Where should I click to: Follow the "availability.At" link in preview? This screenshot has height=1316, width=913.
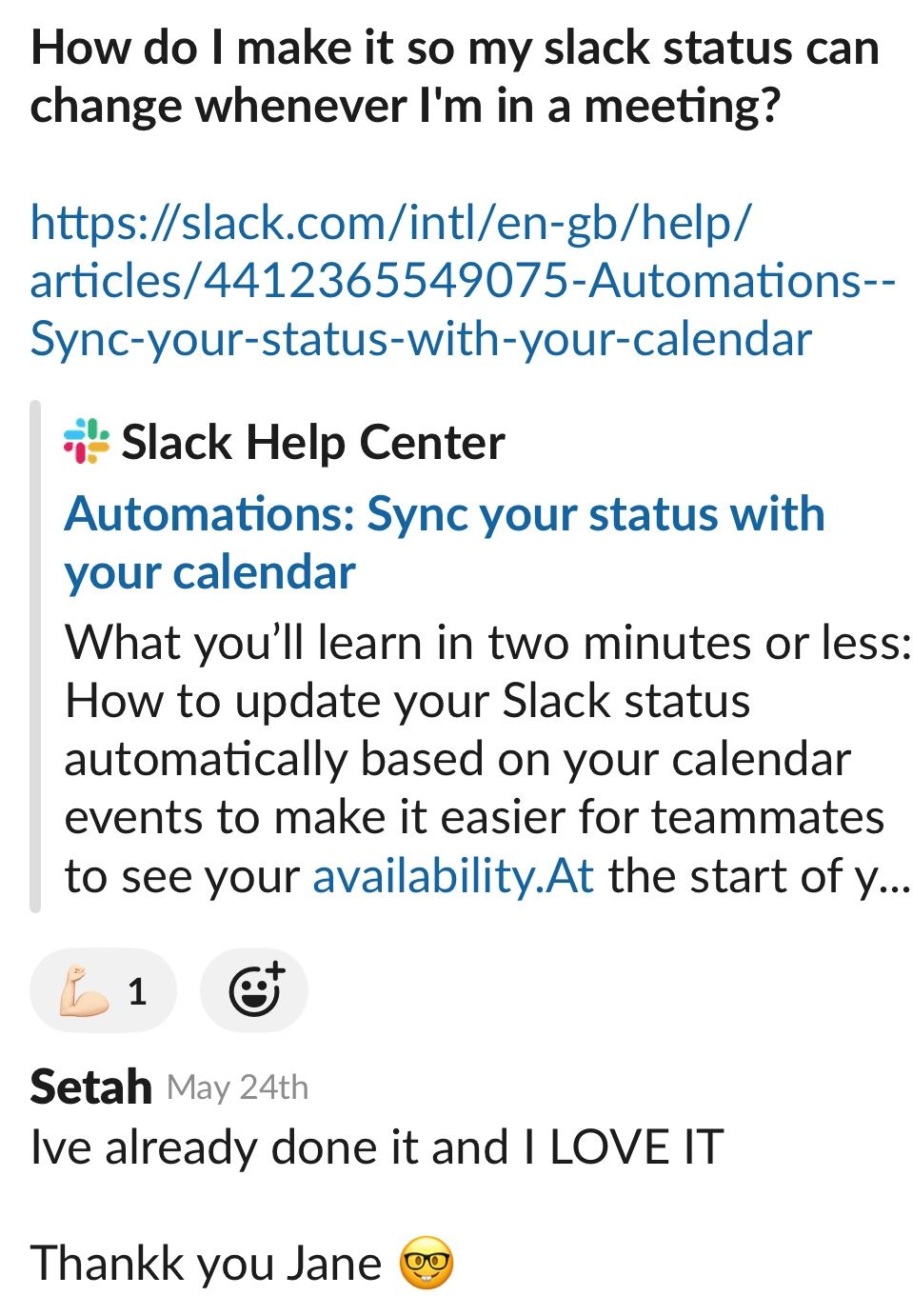[x=453, y=876]
